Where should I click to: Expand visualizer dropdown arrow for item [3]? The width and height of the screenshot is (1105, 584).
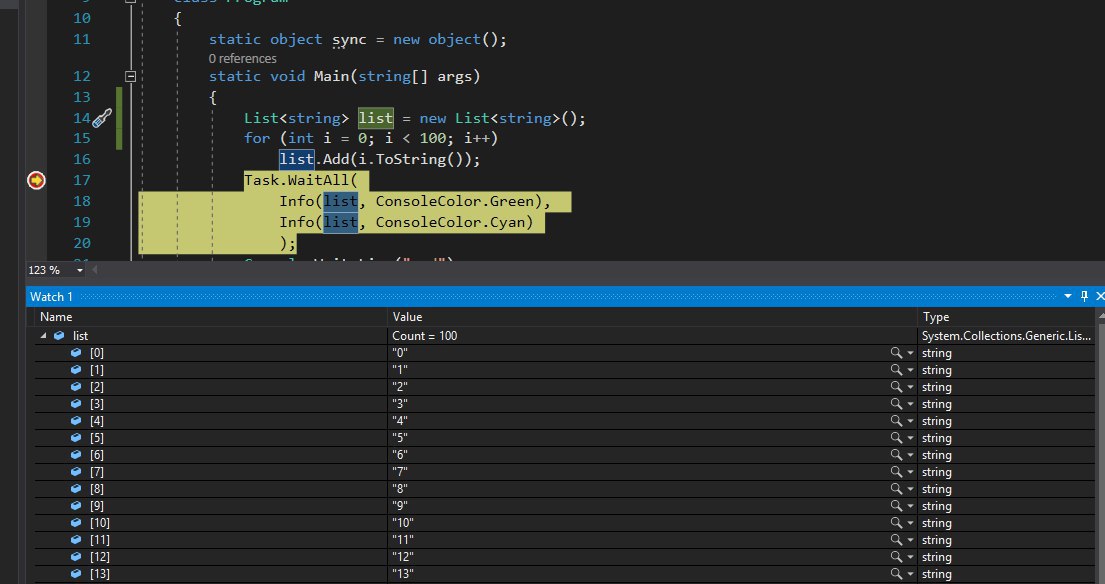pyautogui.click(x=910, y=404)
